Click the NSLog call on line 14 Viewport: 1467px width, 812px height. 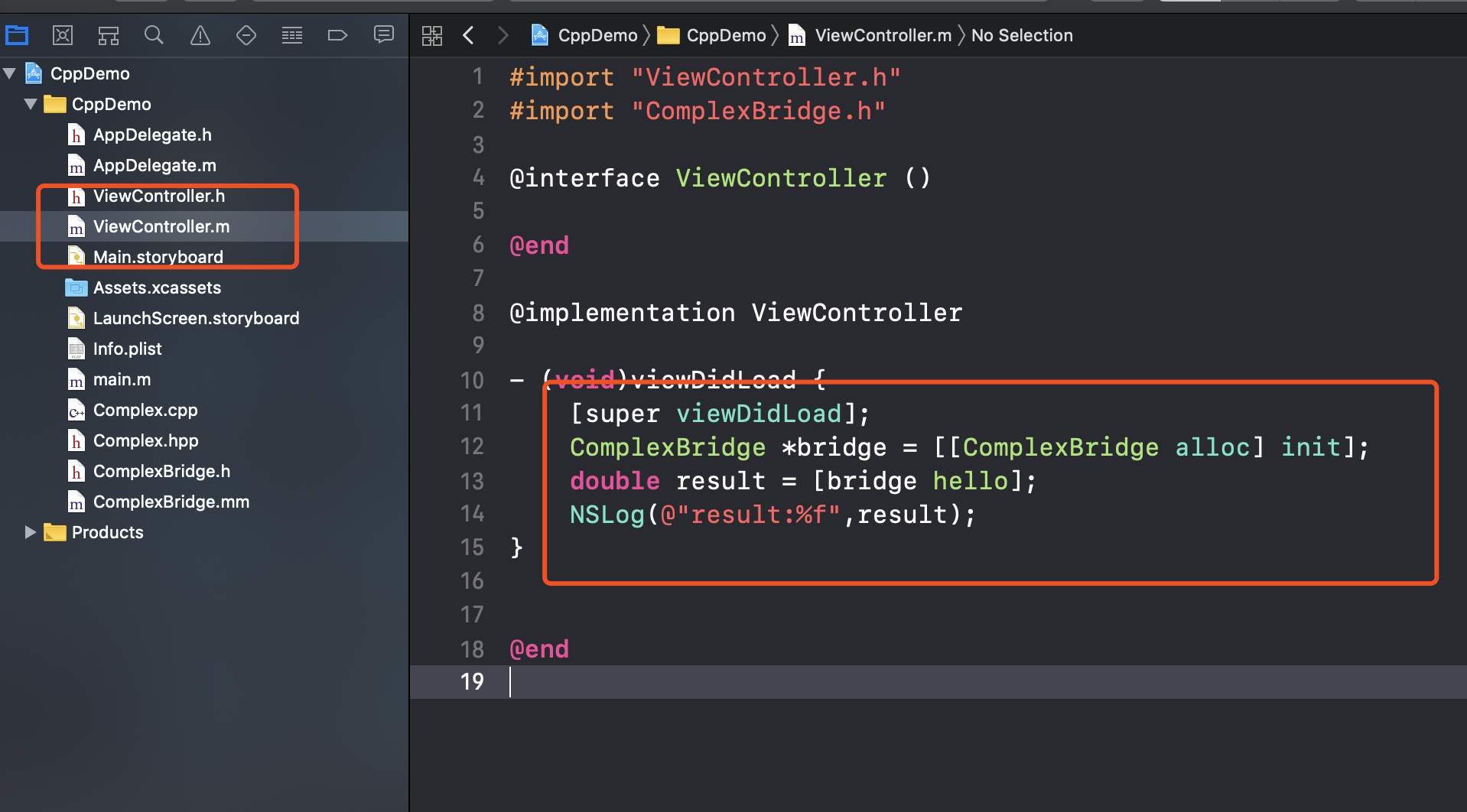773,515
